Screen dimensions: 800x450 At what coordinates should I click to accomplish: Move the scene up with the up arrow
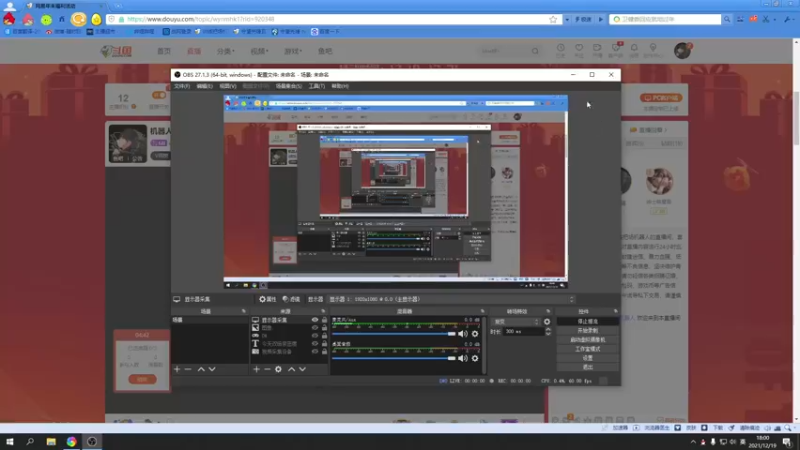point(201,369)
